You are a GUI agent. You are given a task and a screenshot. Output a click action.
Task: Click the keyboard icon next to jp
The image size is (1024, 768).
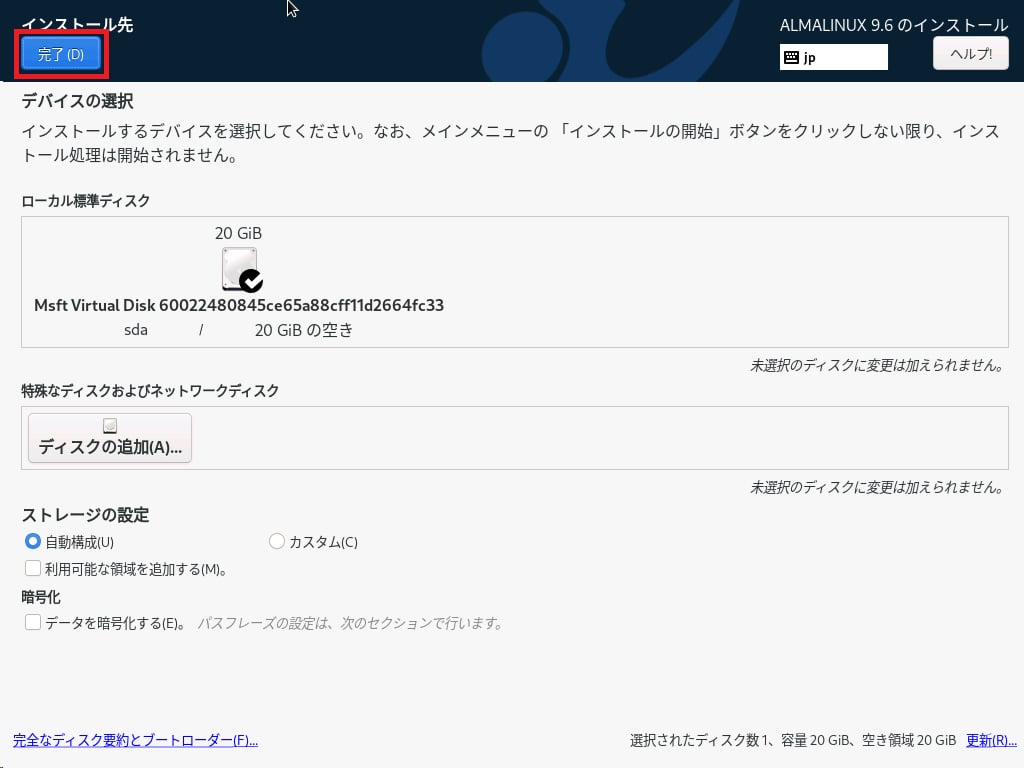pyautogui.click(x=791, y=58)
